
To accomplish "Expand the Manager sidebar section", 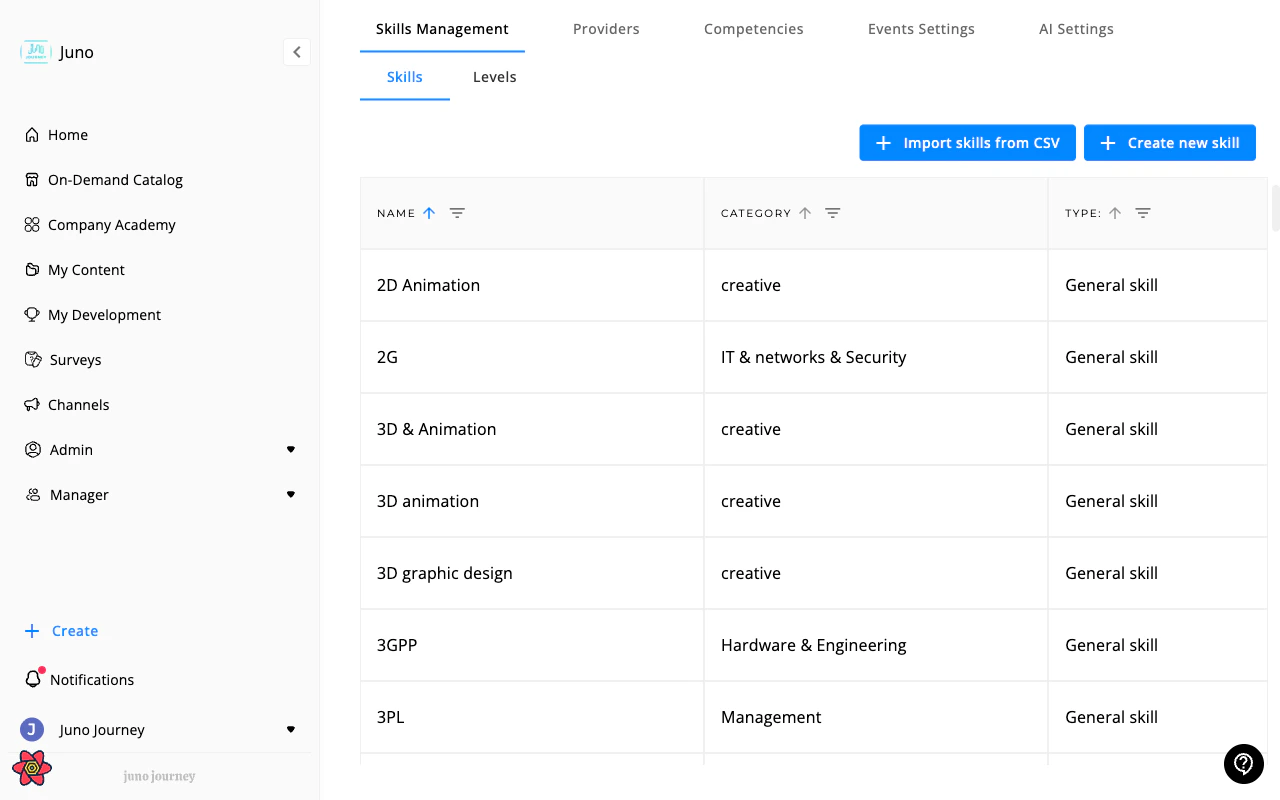I will (x=291, y=494).
